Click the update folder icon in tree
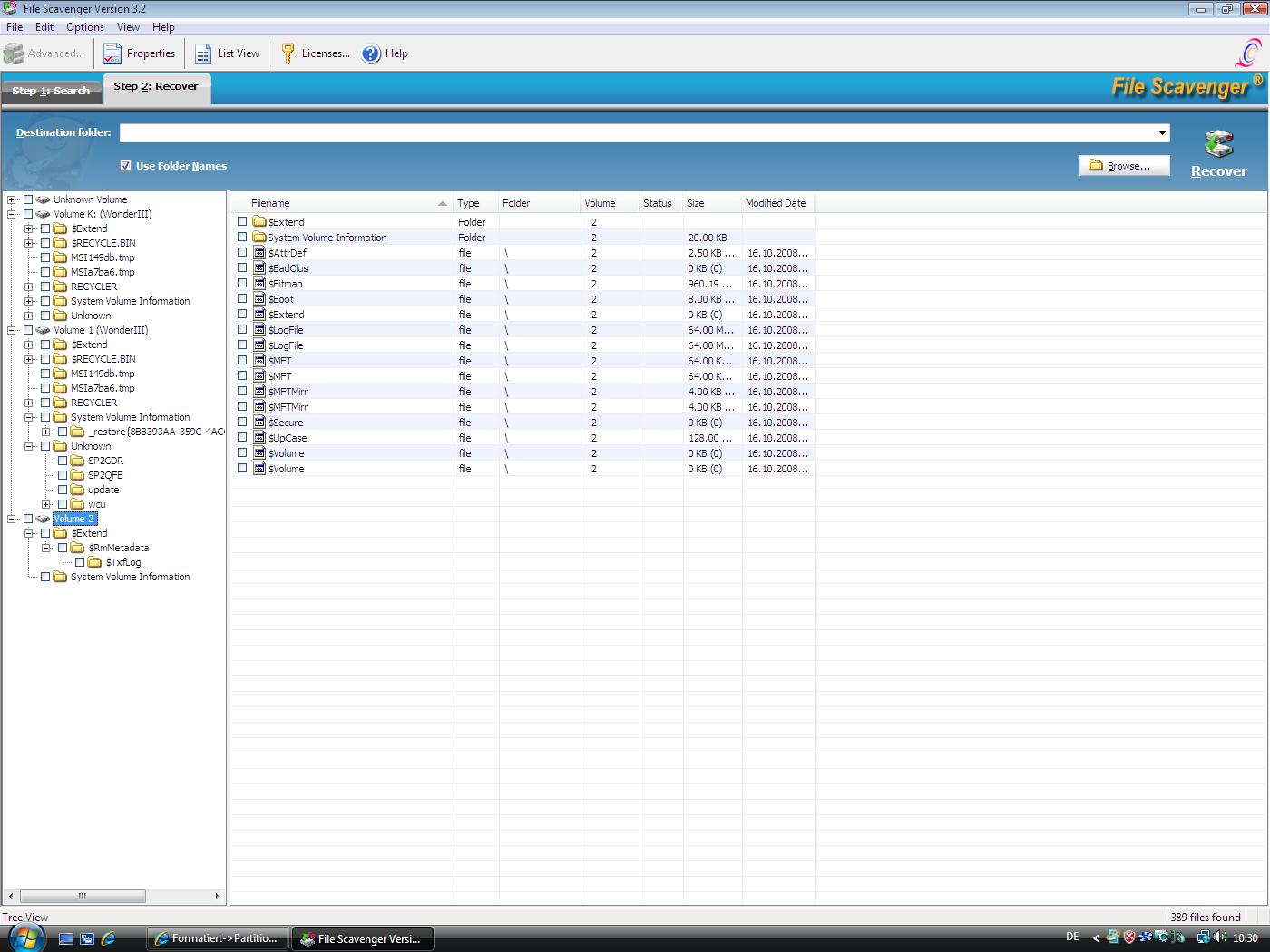This screenshot has width=1270, height=952. pyautogui.click(x=77, y=490)
